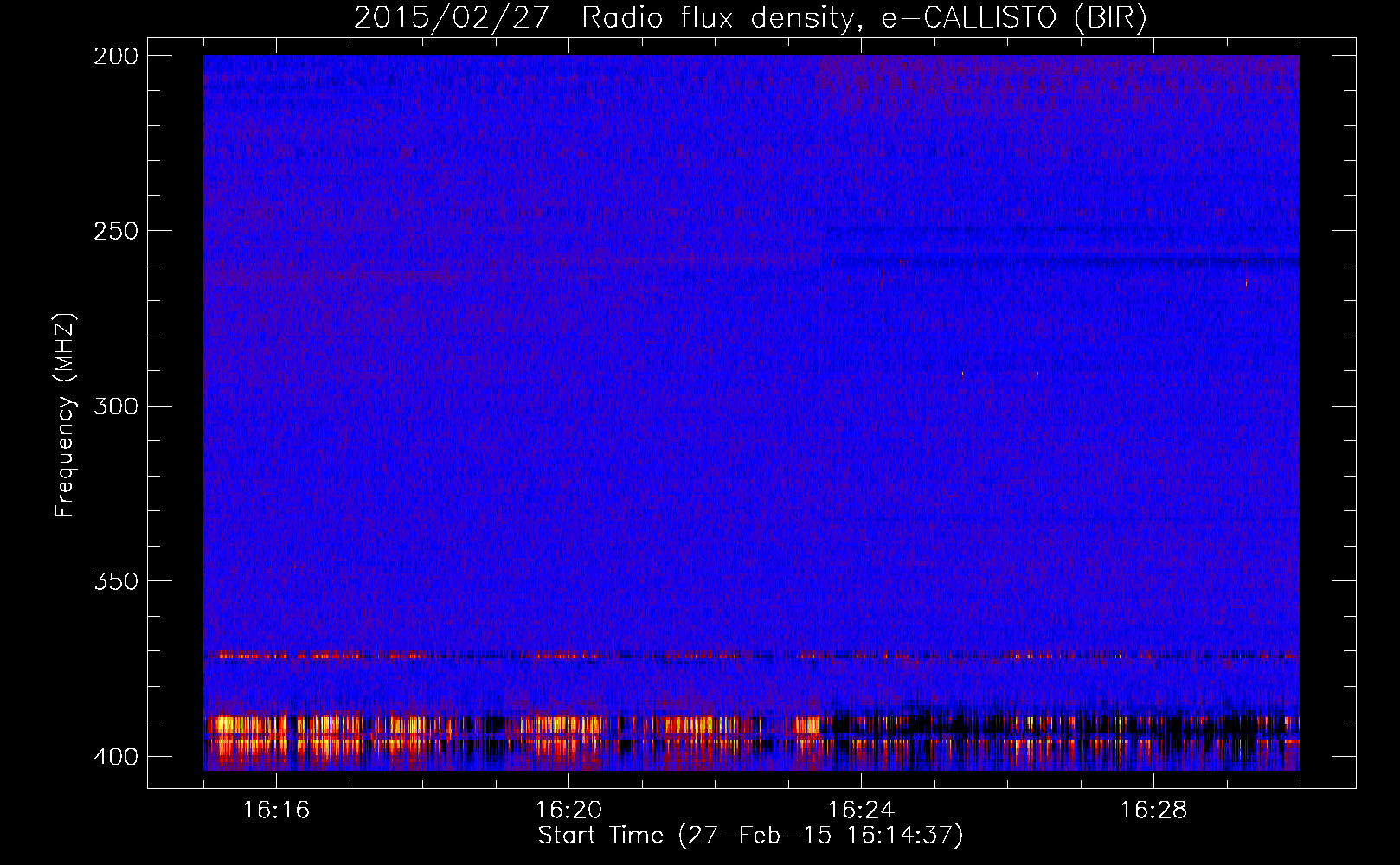Select the '250' frequency axis label
Viewport: 1400px width, 865px height.
116,231
